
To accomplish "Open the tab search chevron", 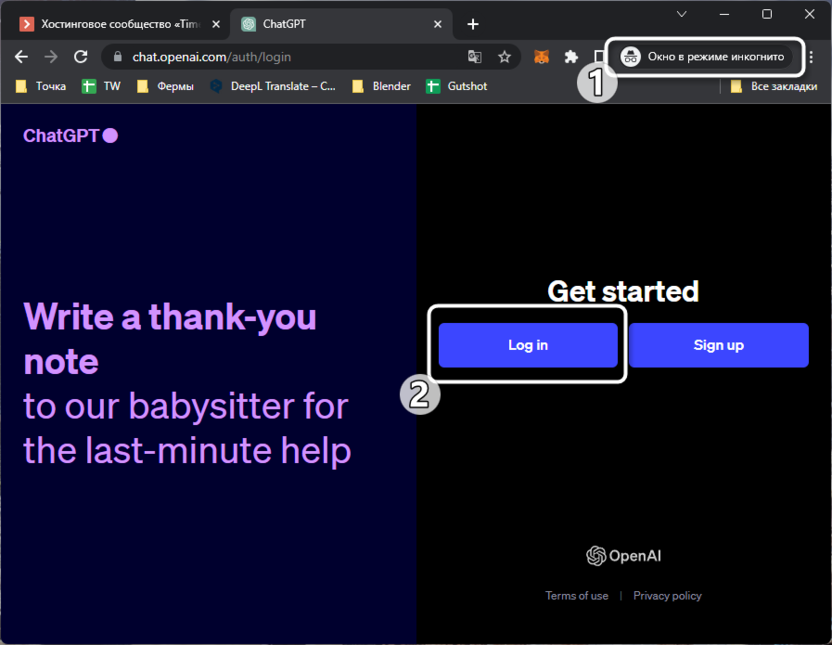I will coord(682,14).
